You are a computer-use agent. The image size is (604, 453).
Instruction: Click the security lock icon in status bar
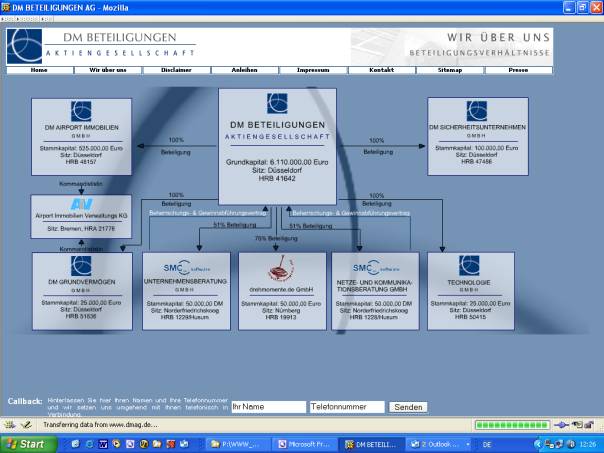589,425
